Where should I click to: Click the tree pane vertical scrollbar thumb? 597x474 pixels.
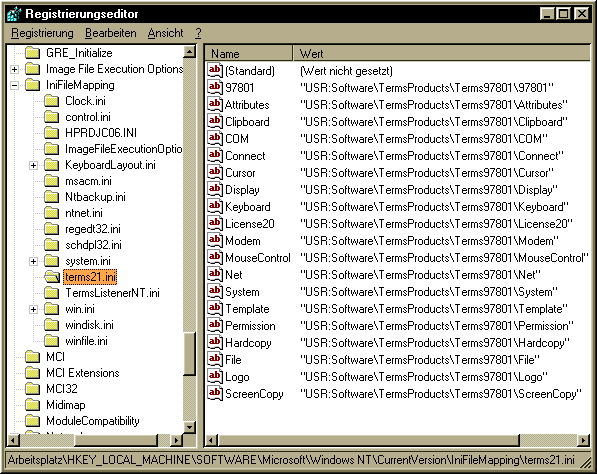(189, 353)
